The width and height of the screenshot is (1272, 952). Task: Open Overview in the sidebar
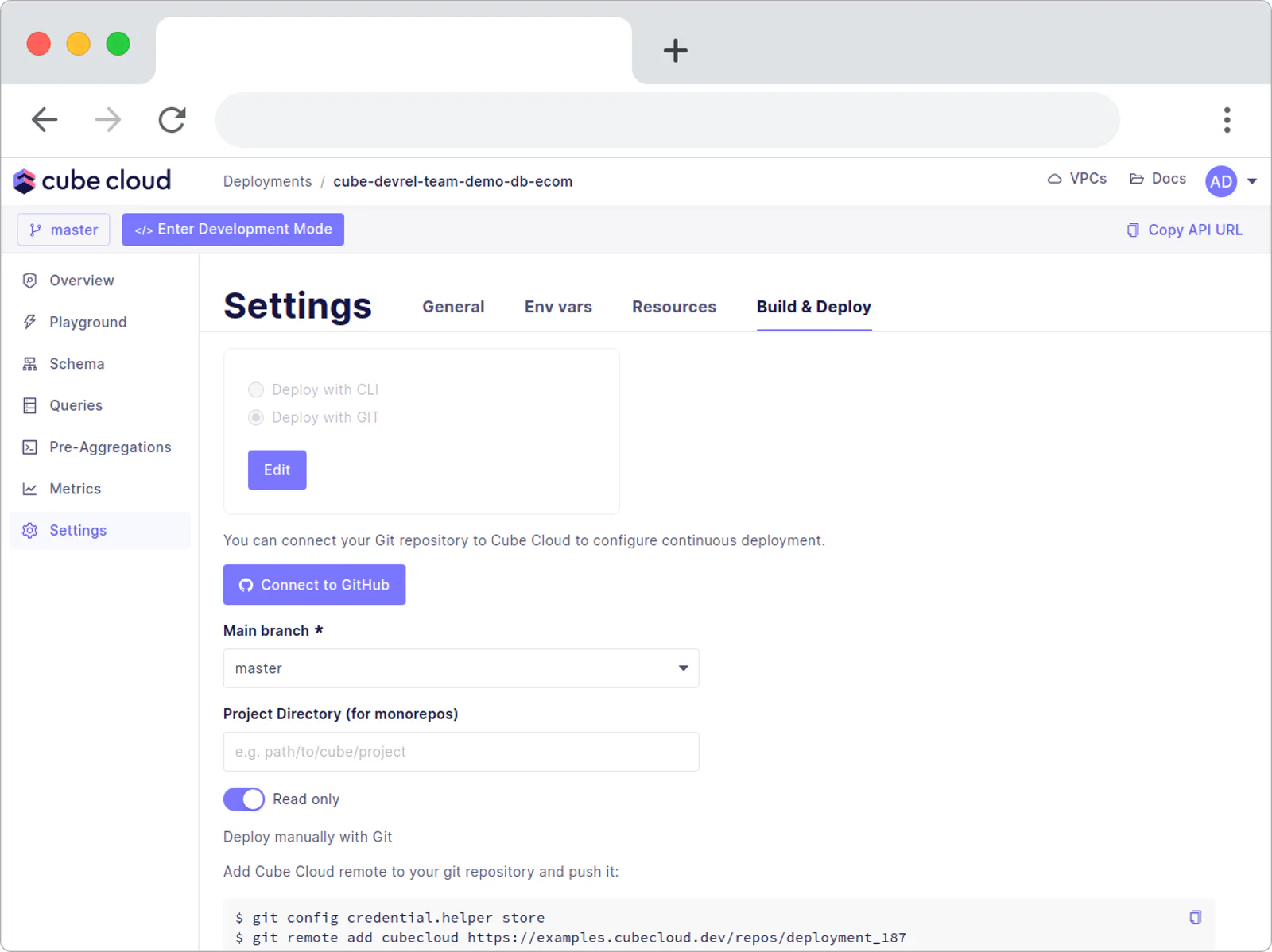click(x=100, y=281)
